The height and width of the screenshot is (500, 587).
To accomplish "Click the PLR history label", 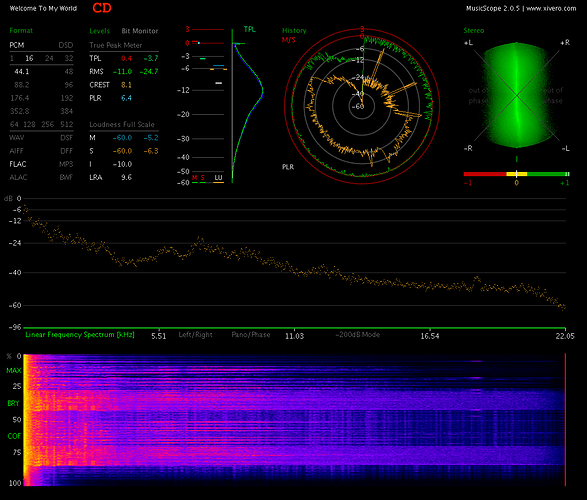I will 288,167.
